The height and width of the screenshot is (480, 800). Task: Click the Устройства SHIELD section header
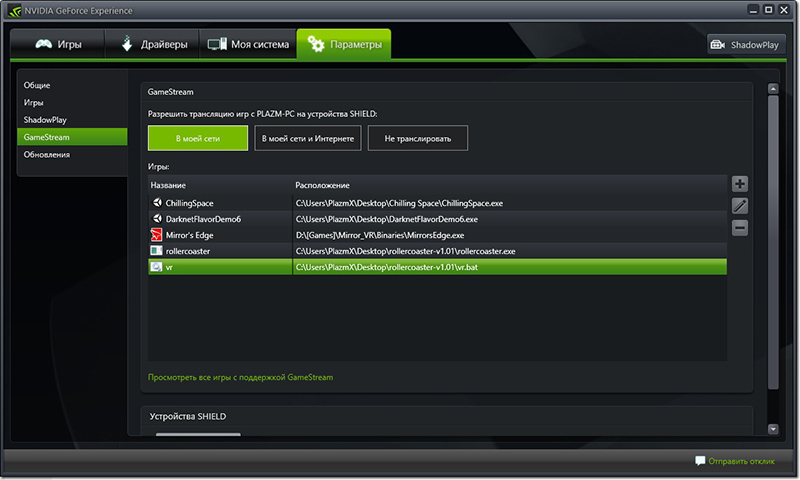pos(188,416)
